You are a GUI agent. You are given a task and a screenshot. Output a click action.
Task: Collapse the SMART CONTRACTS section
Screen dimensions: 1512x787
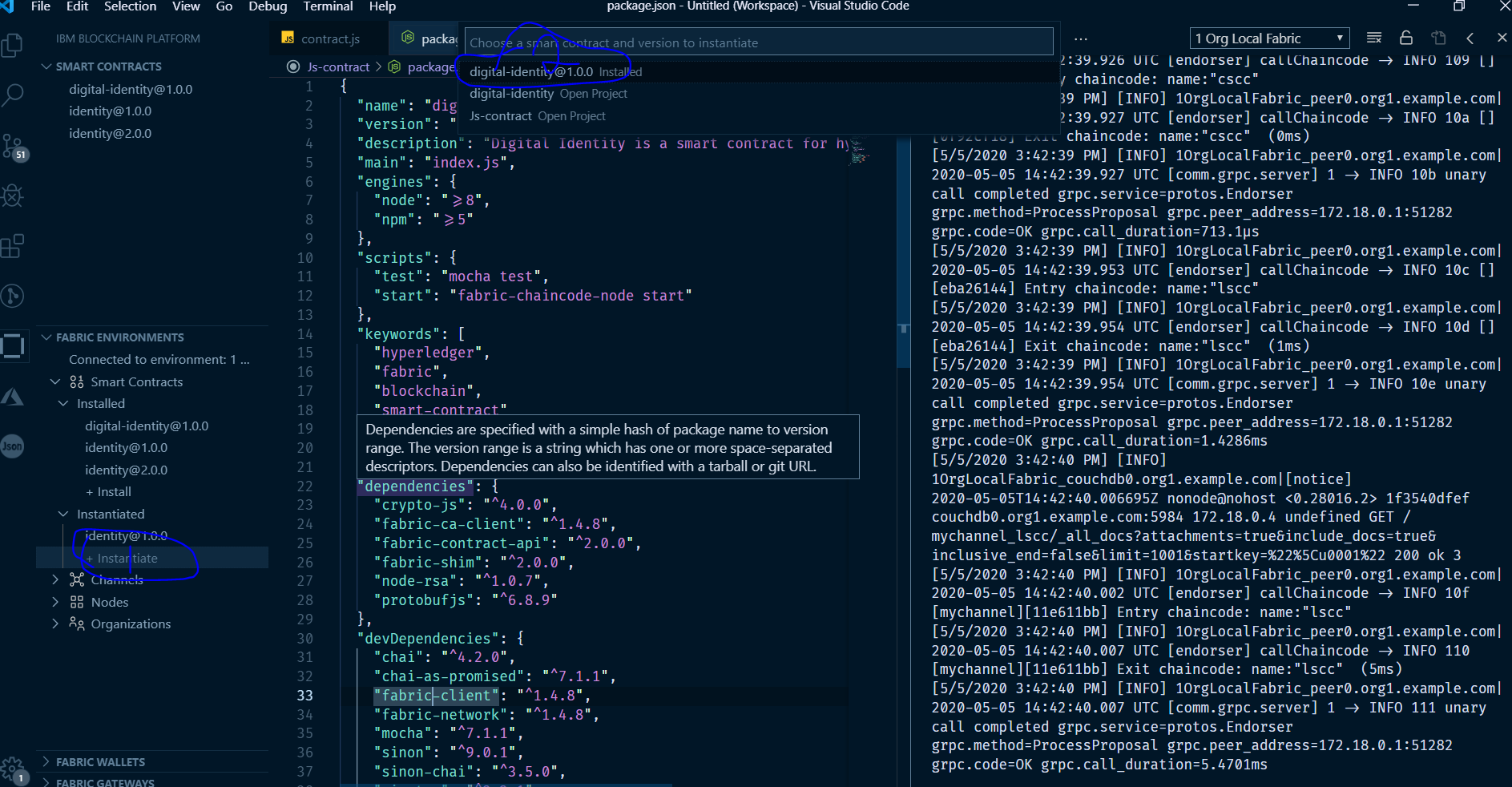(46, 67)
